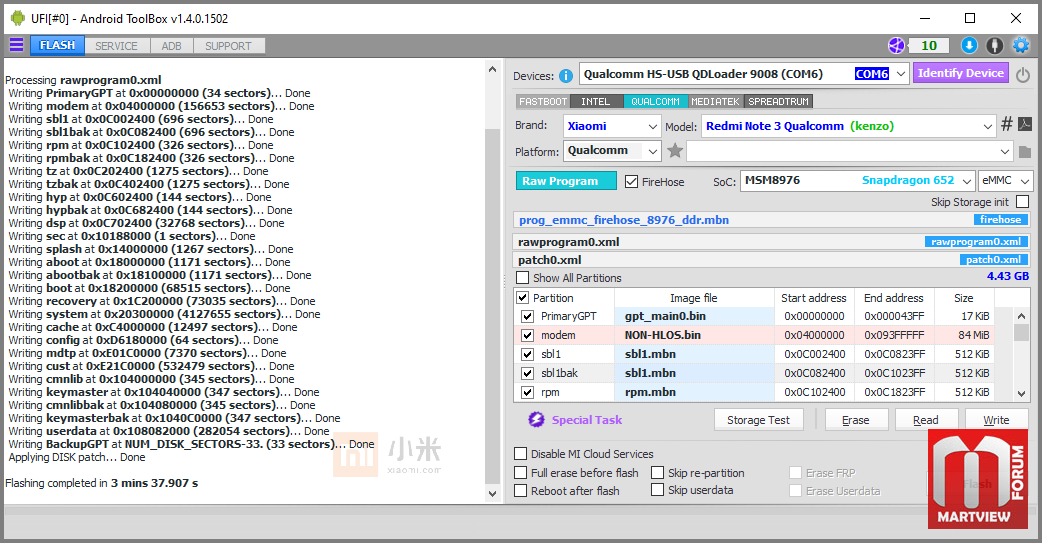1042x543 pixels.
Task: Click the dark info circle icon in the toolbar
Action: [x=994, y=45]
